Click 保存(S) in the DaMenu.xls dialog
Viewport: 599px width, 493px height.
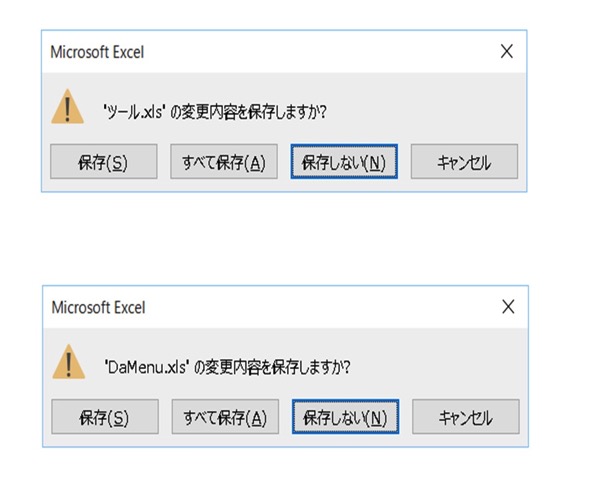(105, 417)
